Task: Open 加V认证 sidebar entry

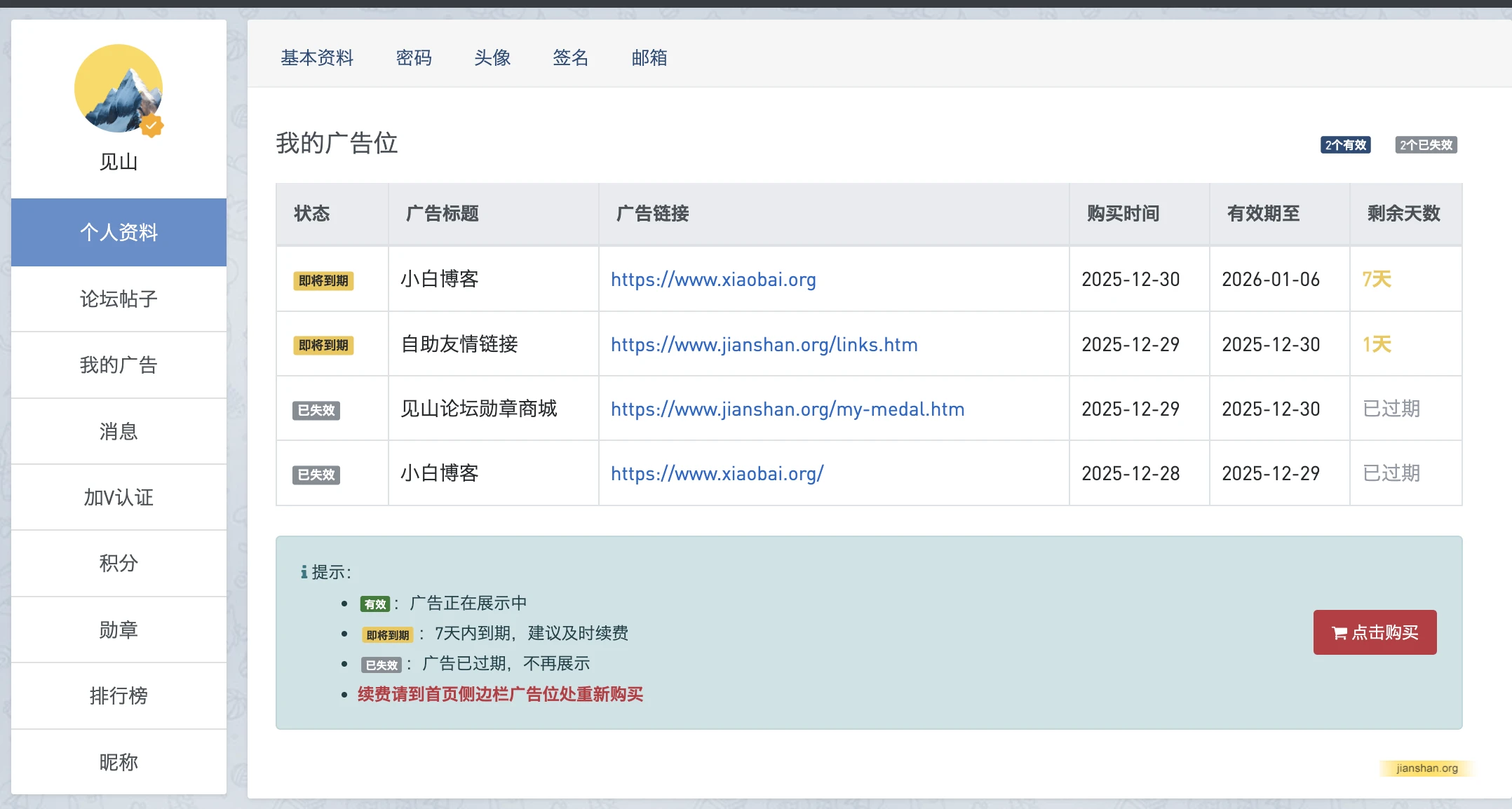Action: (119, 497)
